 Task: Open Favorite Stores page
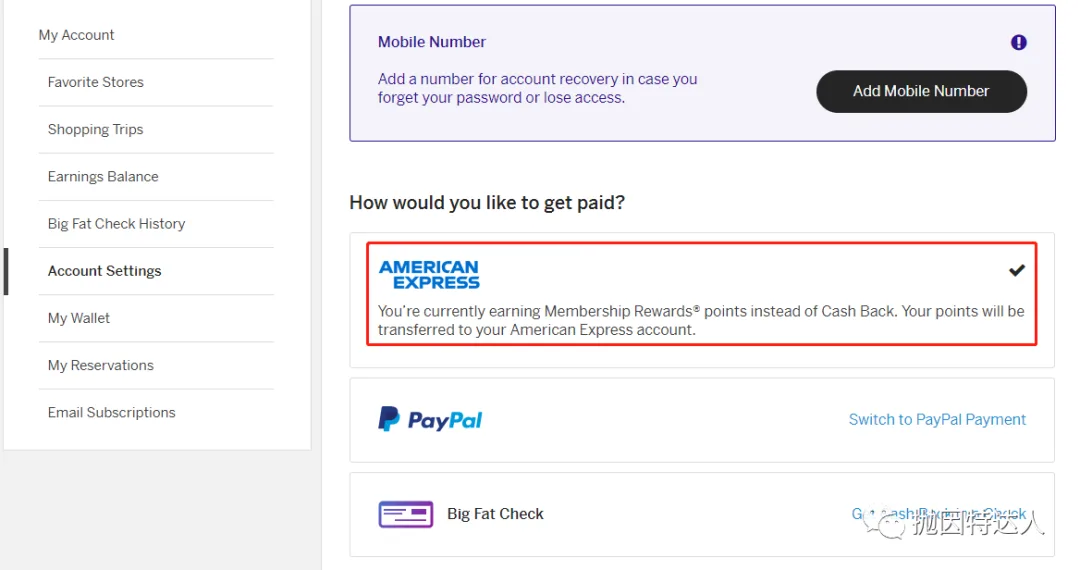[96, 82]
